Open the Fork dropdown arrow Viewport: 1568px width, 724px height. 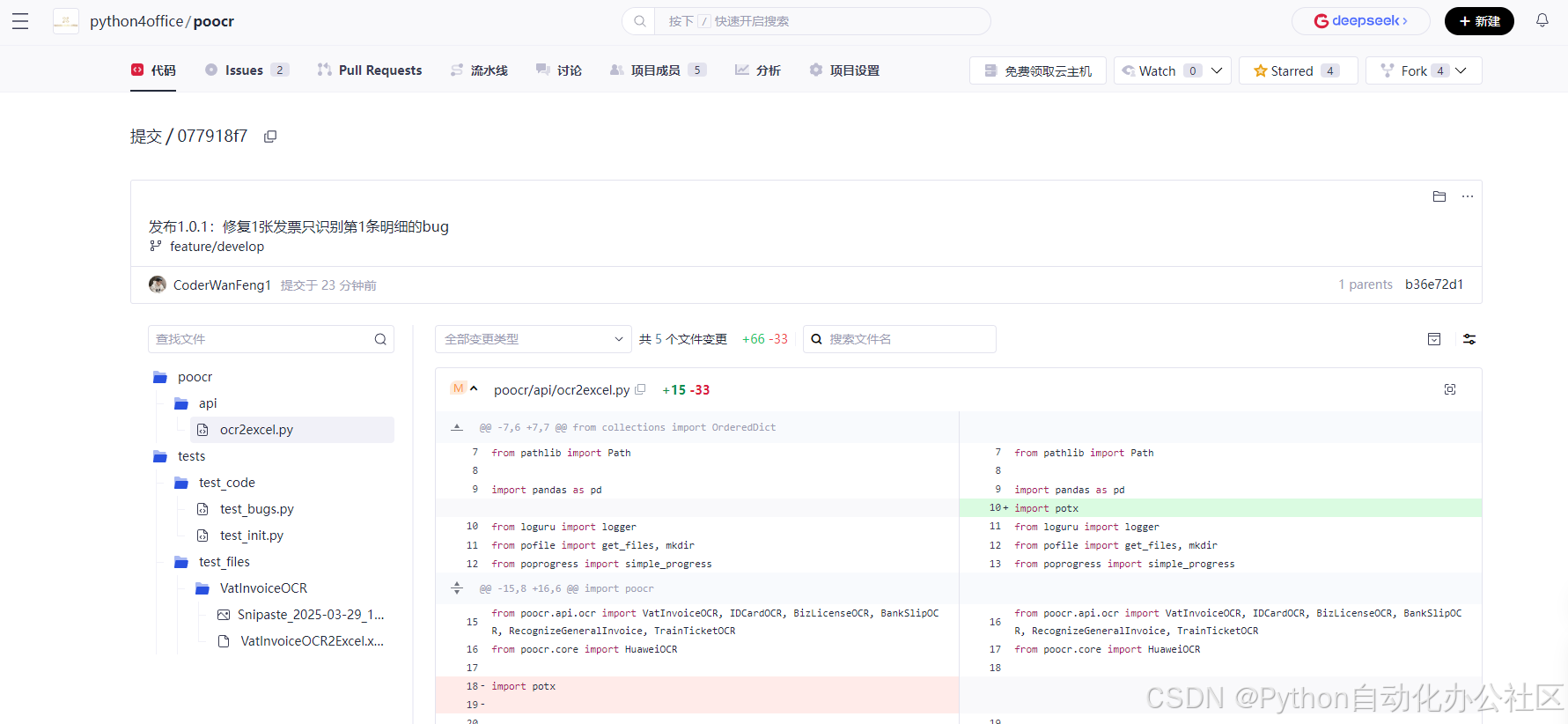[x=1461, y=70]
